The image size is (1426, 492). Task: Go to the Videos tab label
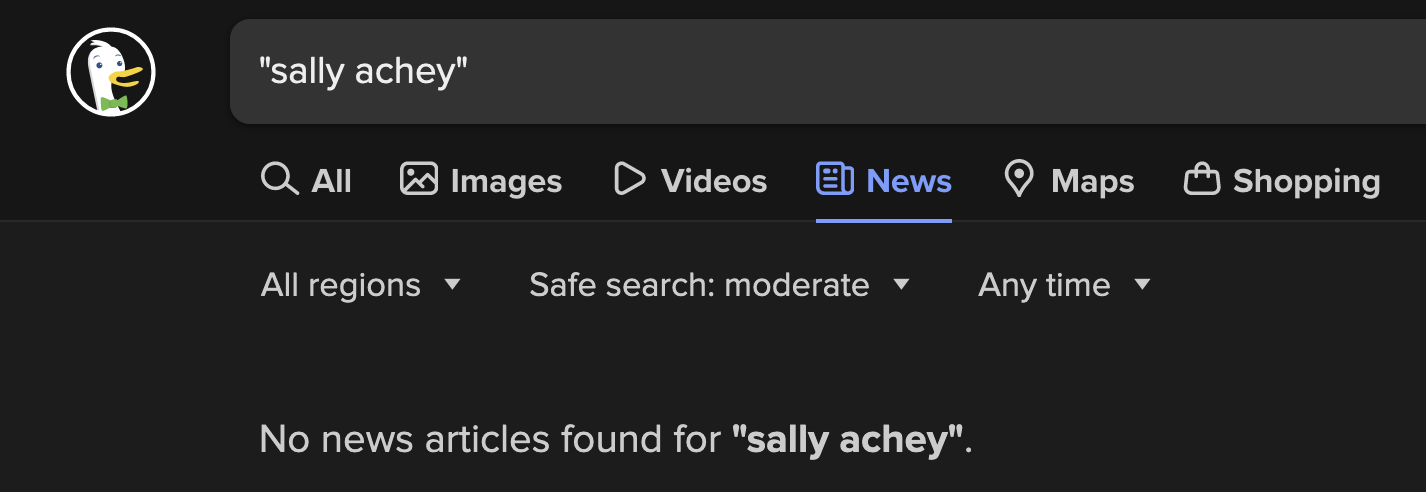[713, 181]
